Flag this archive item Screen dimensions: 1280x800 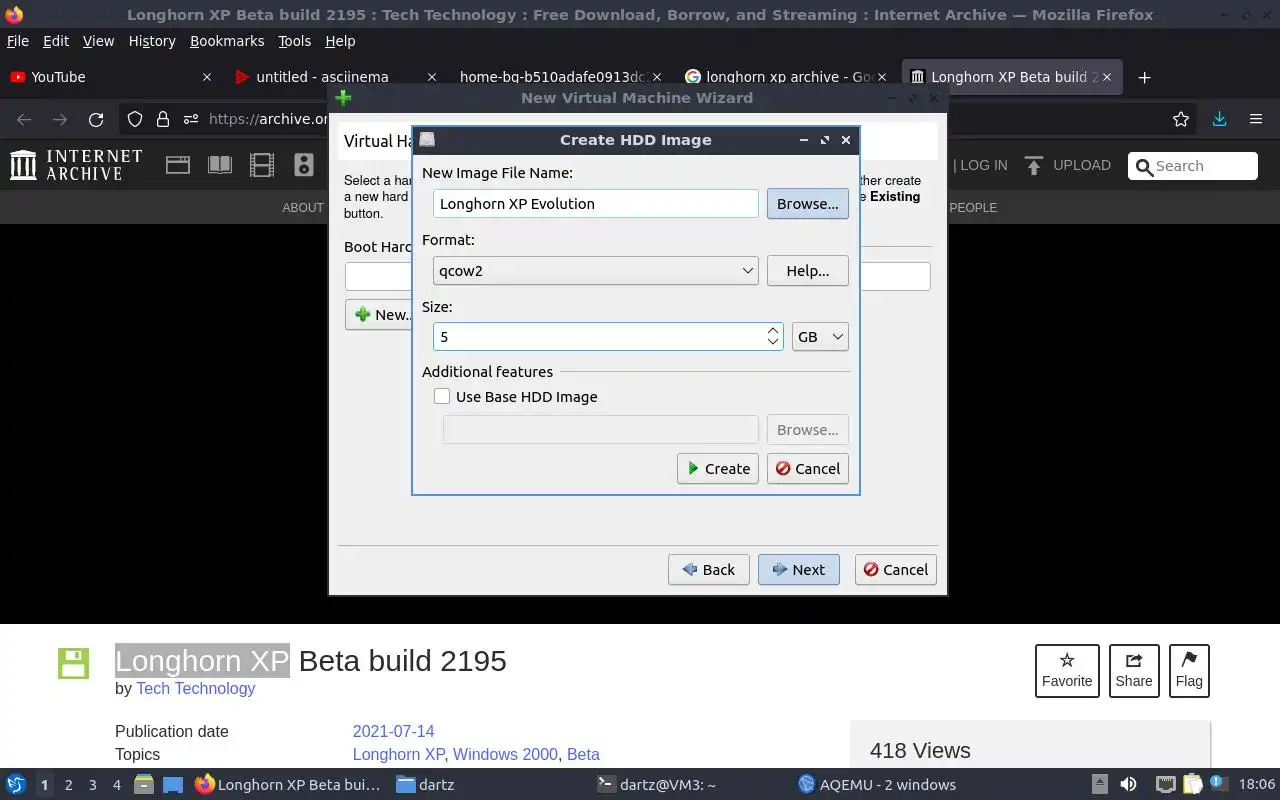(x=1189, y=671)
